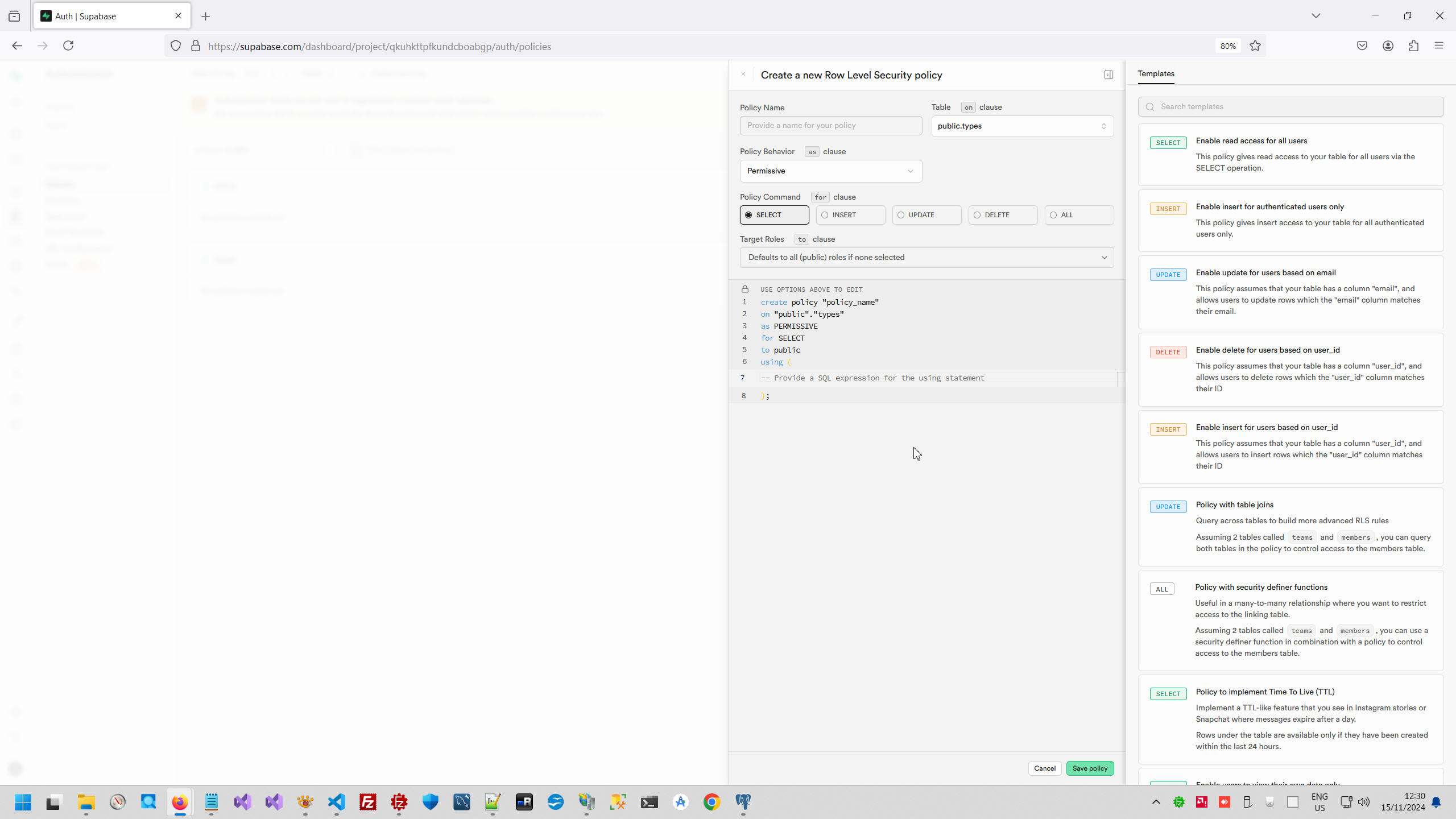
Task: Bookmark this page with the star icon
Action: pyautogui.click(x=1255, y=46)
